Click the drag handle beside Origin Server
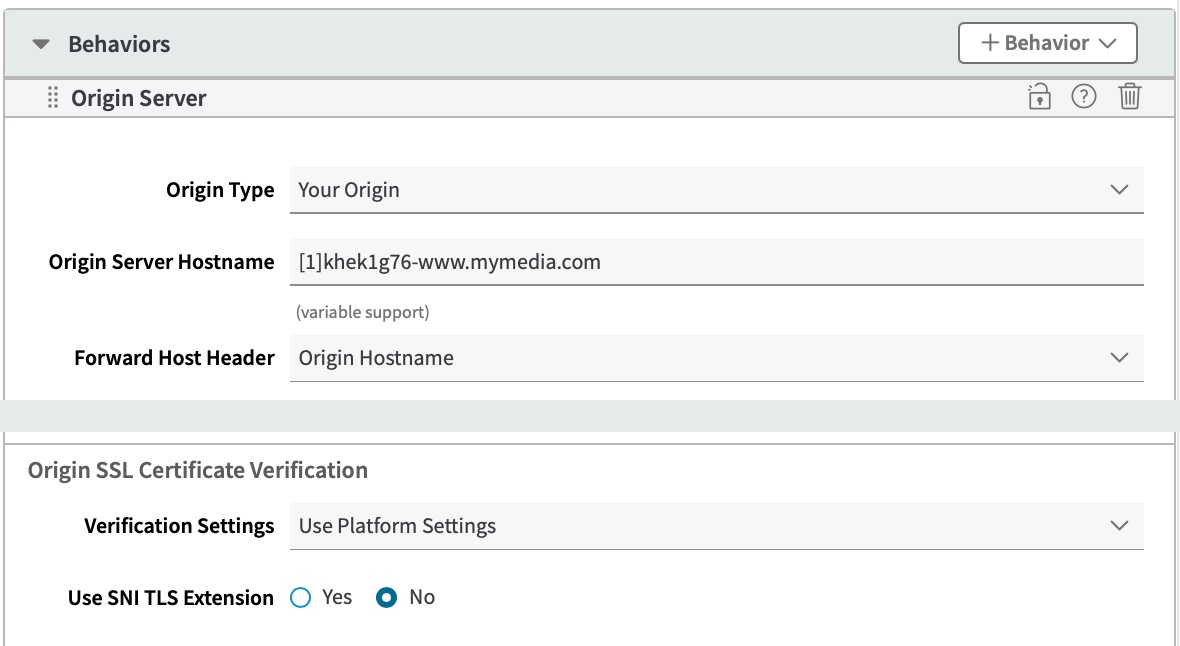The image size is (1180, 646). tap(53, 98)
